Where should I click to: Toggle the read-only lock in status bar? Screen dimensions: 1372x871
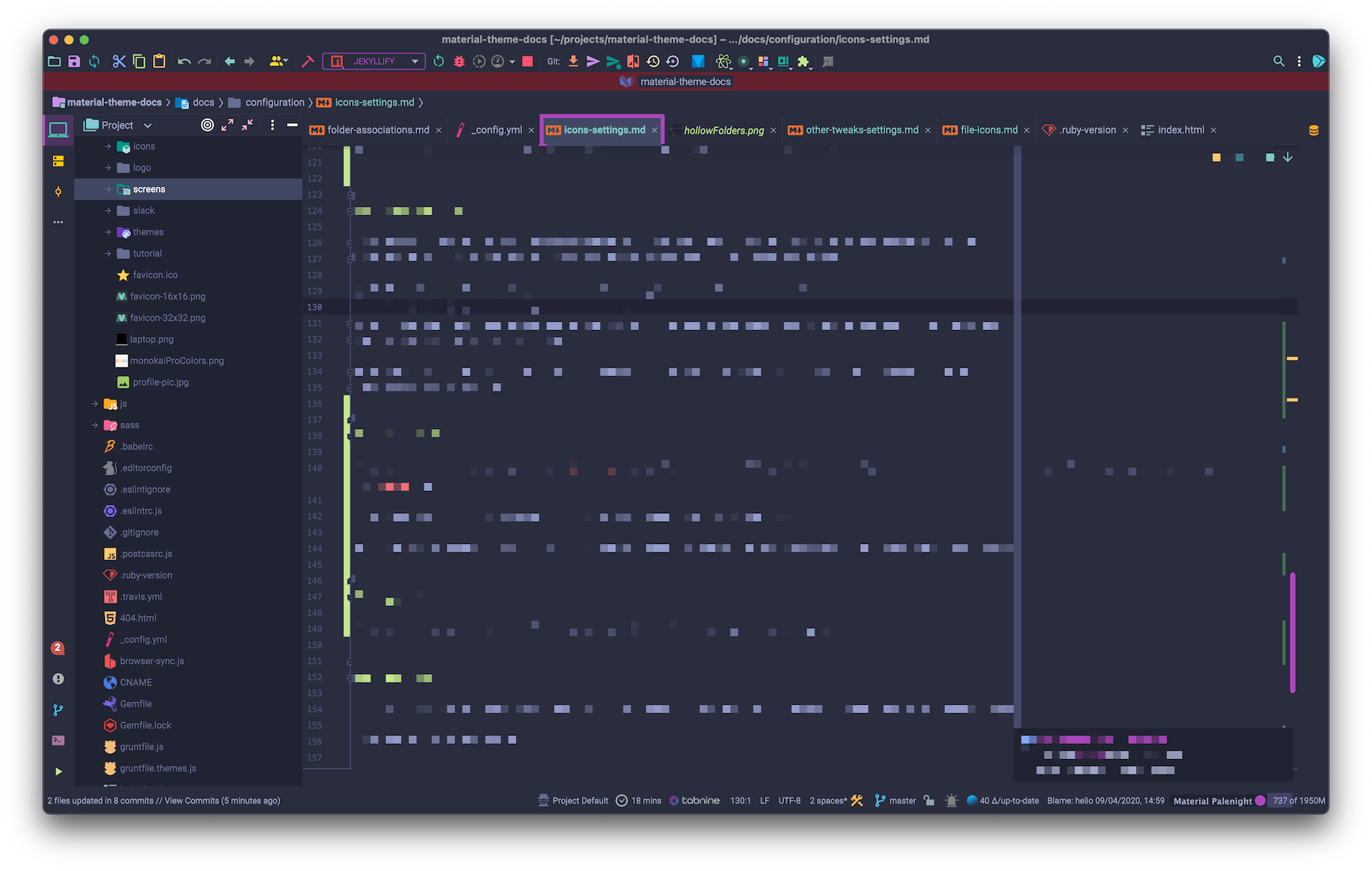(929, 800)
